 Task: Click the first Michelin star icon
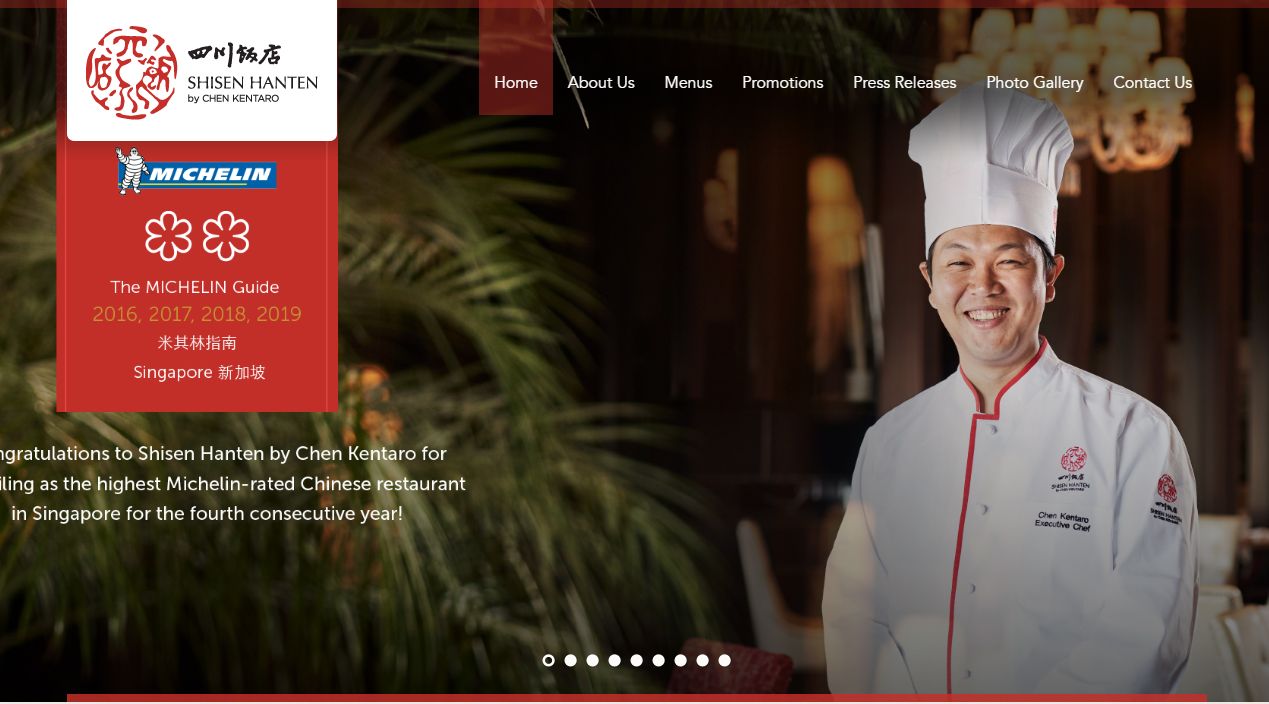coord(168,236)
